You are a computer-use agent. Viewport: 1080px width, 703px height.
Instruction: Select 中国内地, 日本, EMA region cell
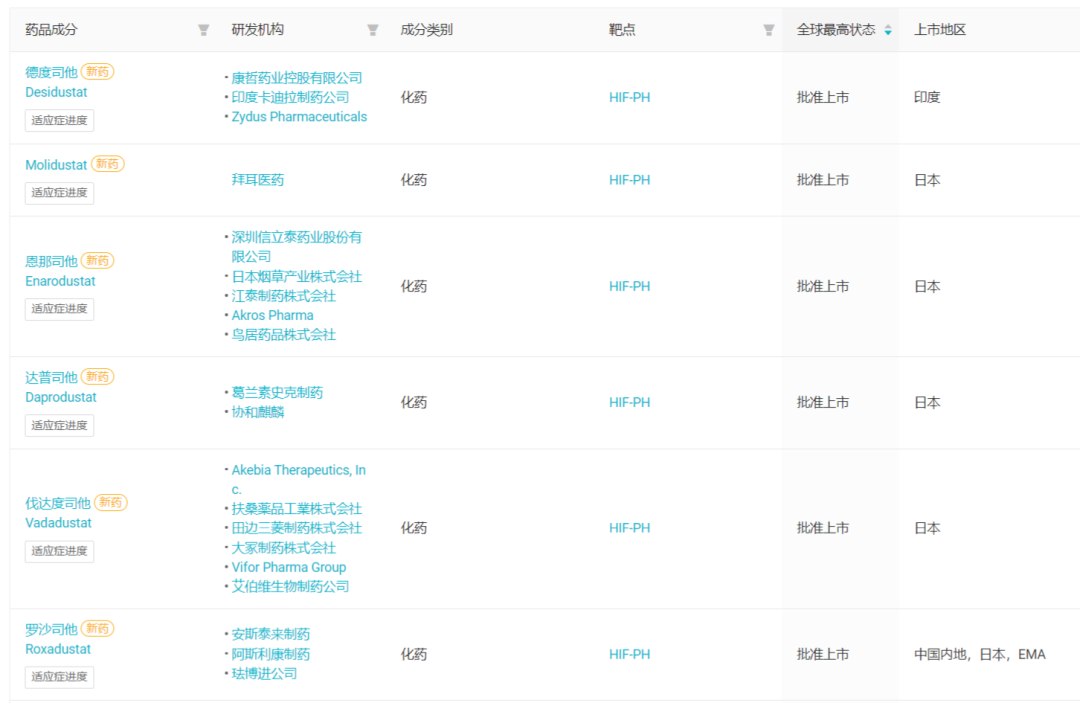980,654
